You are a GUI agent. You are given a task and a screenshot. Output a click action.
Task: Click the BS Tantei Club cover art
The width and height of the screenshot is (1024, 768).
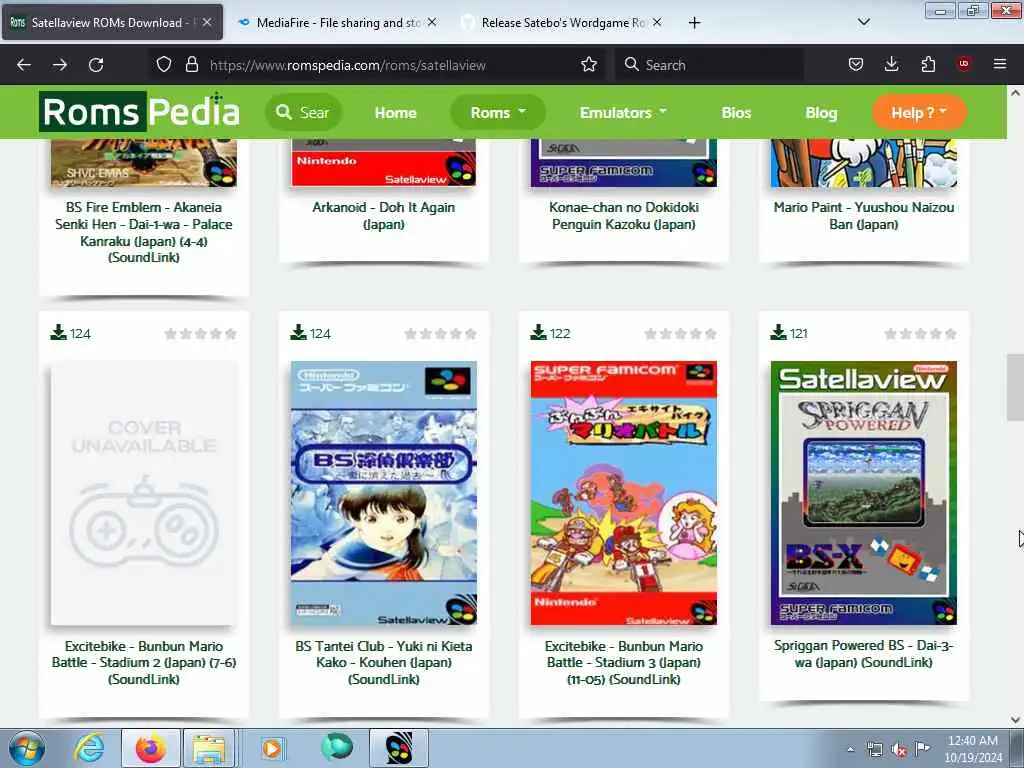[x=383, y=493]
